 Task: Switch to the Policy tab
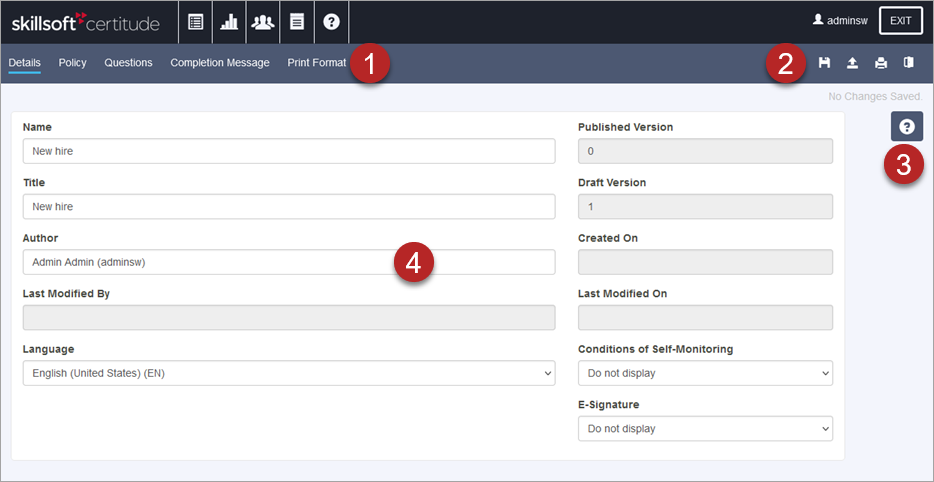point(72,63)
